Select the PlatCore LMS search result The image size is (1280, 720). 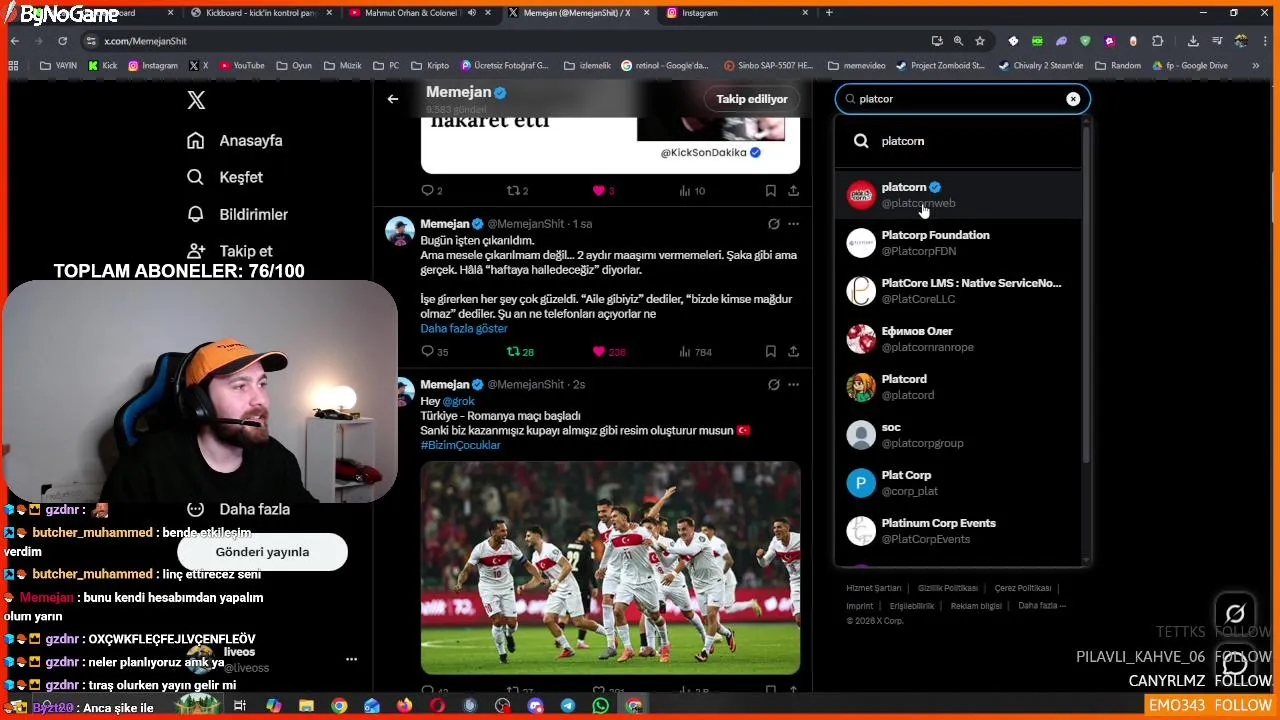(x=958, y=291)
